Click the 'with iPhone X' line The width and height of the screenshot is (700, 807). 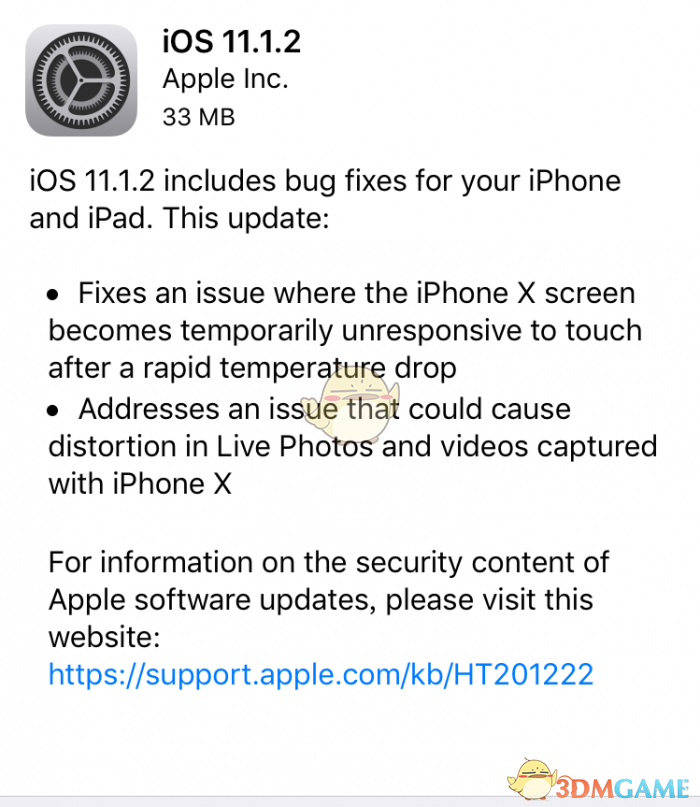click(x=140, y=484)
